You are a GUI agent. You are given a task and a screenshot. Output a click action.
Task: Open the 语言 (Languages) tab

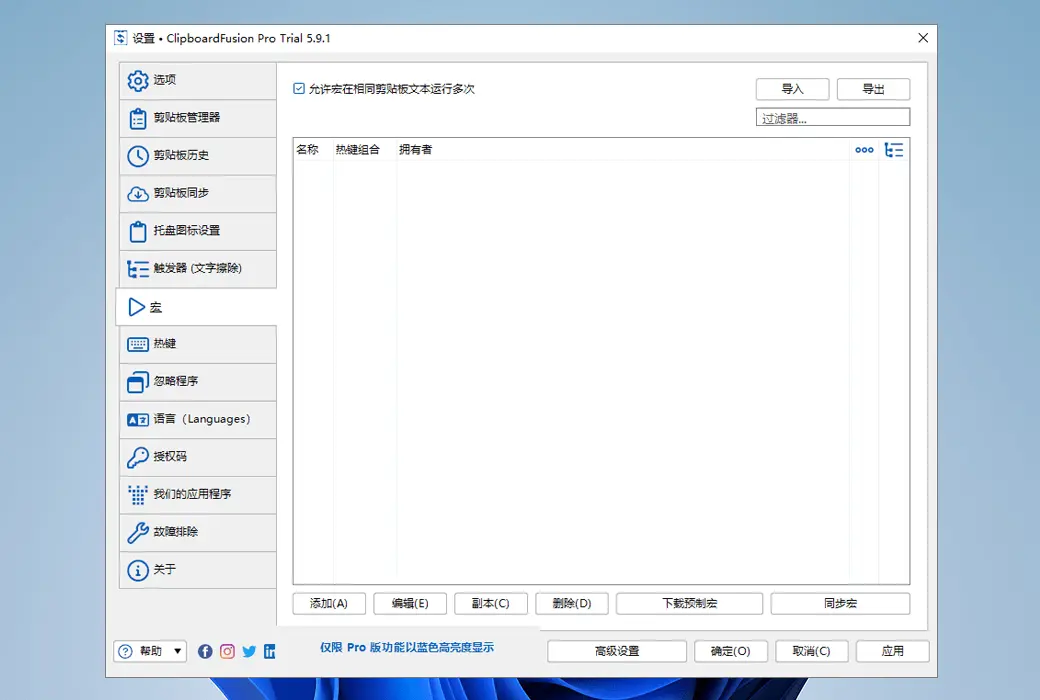[x=198, y=419]
